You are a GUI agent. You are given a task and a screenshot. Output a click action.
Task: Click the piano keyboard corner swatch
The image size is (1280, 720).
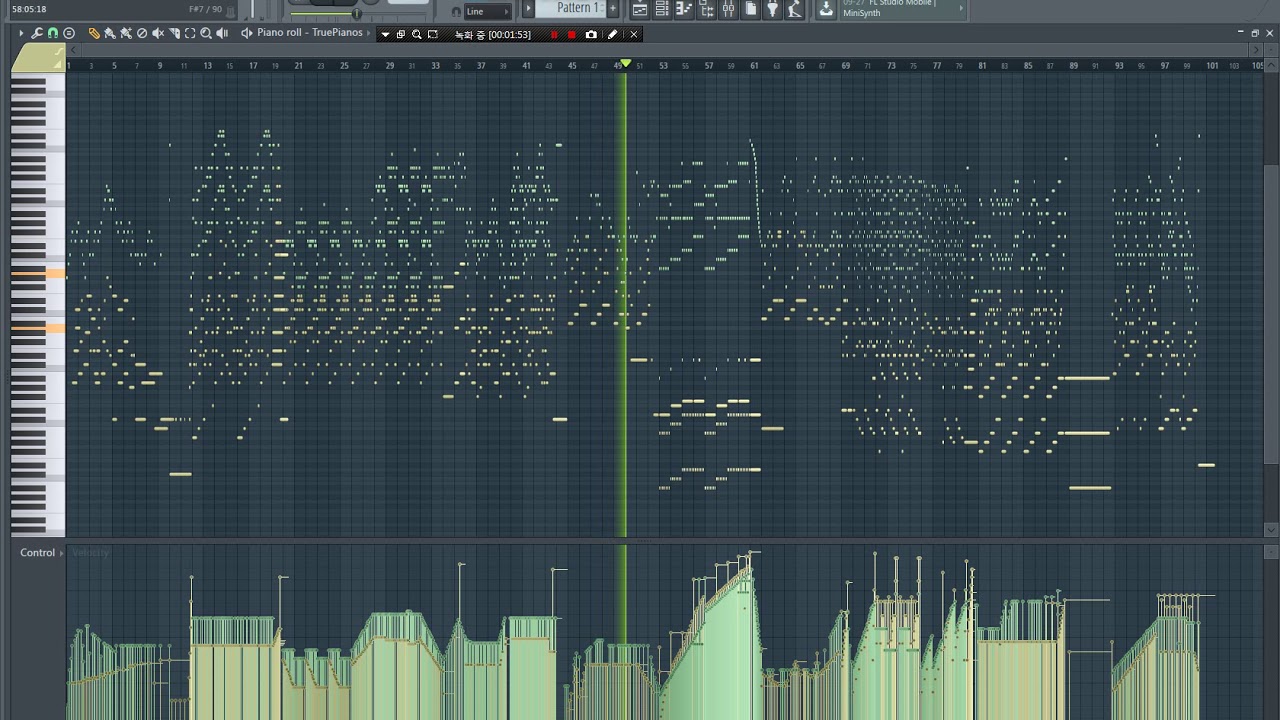tap(38, 58)
